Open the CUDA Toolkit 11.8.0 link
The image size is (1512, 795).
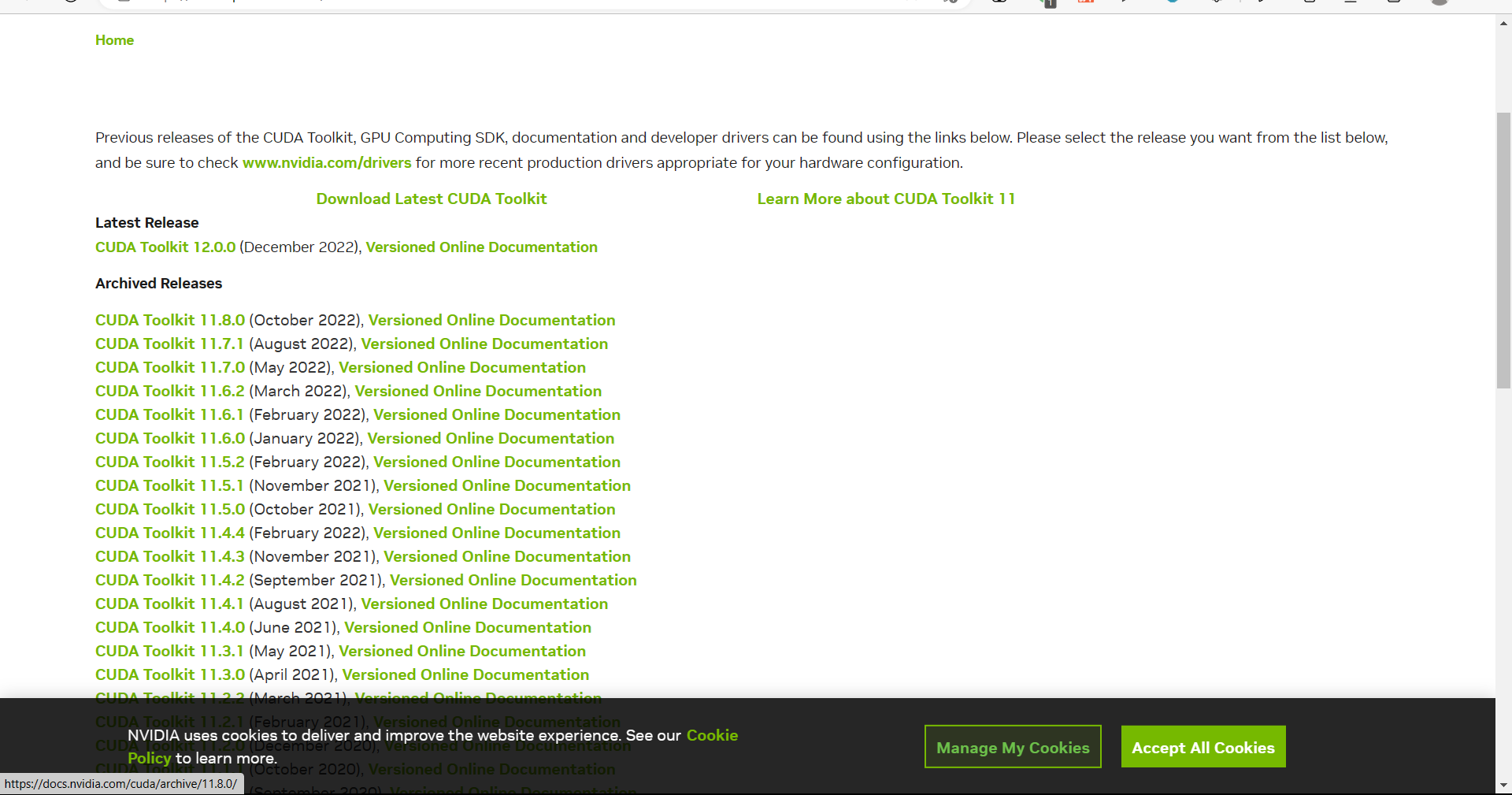(170, 320)
